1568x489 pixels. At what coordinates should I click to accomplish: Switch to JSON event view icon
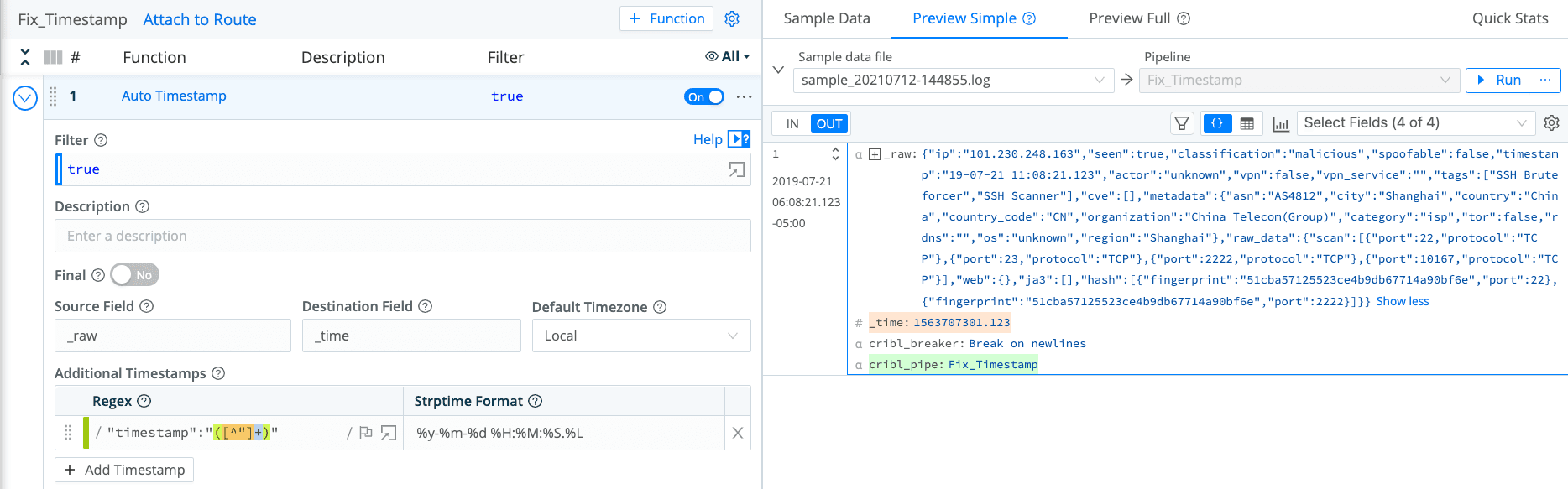[x=1217, y=123]
